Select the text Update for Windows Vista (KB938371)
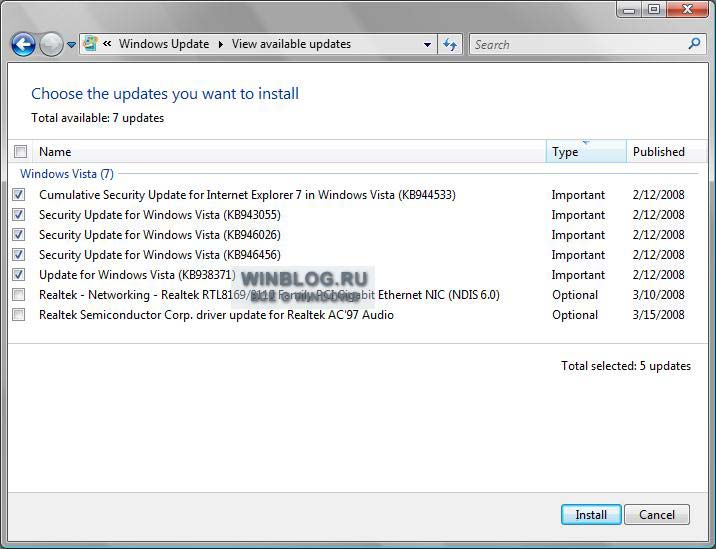Image resolution: width=716 pixels, height=549 pixels. pos(137,275)
